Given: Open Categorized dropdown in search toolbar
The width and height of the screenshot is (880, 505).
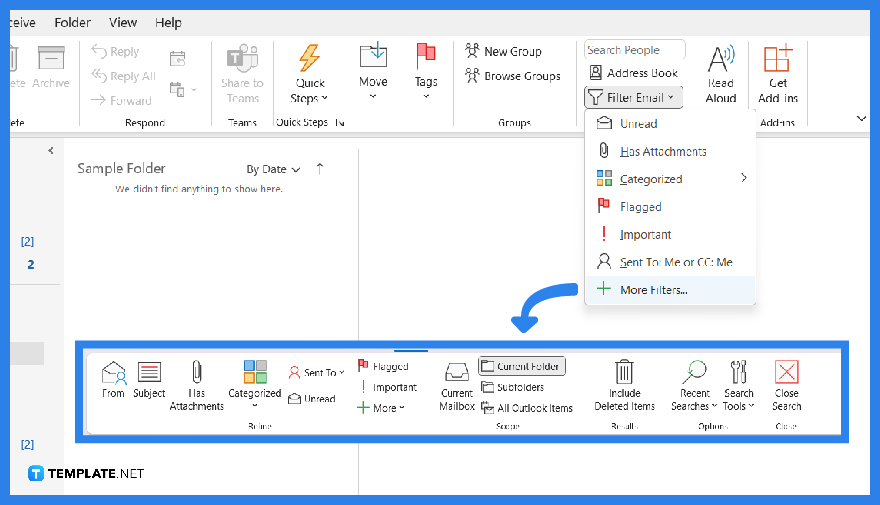Looking at the screenshot, I should pyautogui.click(x=255, y=384).
